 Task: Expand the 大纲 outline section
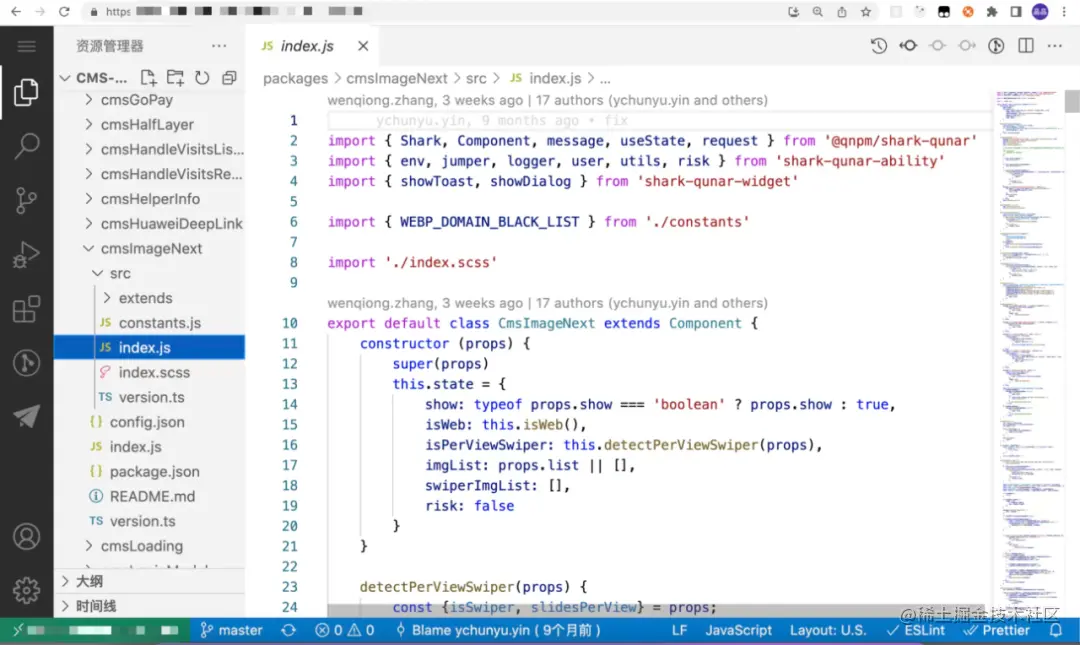149,582
